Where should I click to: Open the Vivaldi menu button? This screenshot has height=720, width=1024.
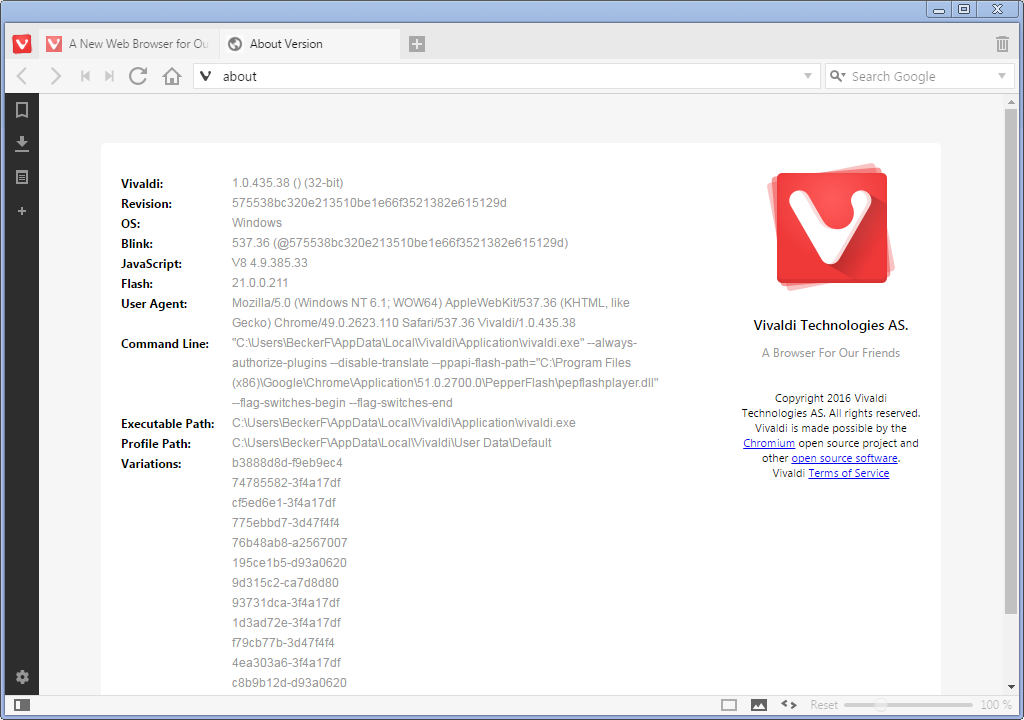point(21,43)
